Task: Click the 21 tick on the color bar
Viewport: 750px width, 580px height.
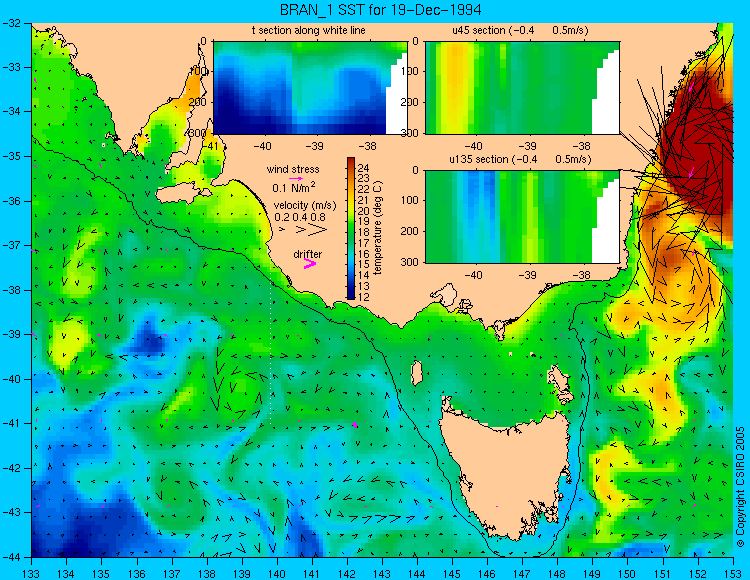Action: [x=364, y=200]
